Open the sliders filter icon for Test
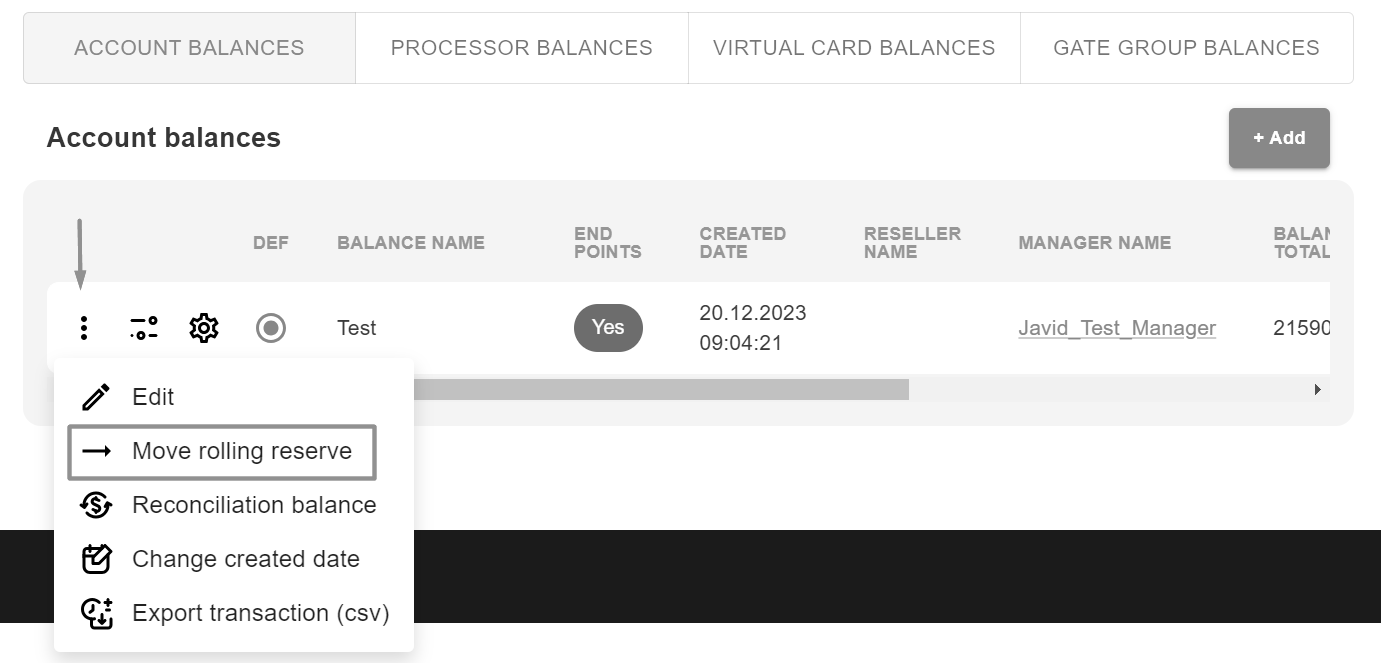This screenshot has height=663, width=1381. coord(144,328)
